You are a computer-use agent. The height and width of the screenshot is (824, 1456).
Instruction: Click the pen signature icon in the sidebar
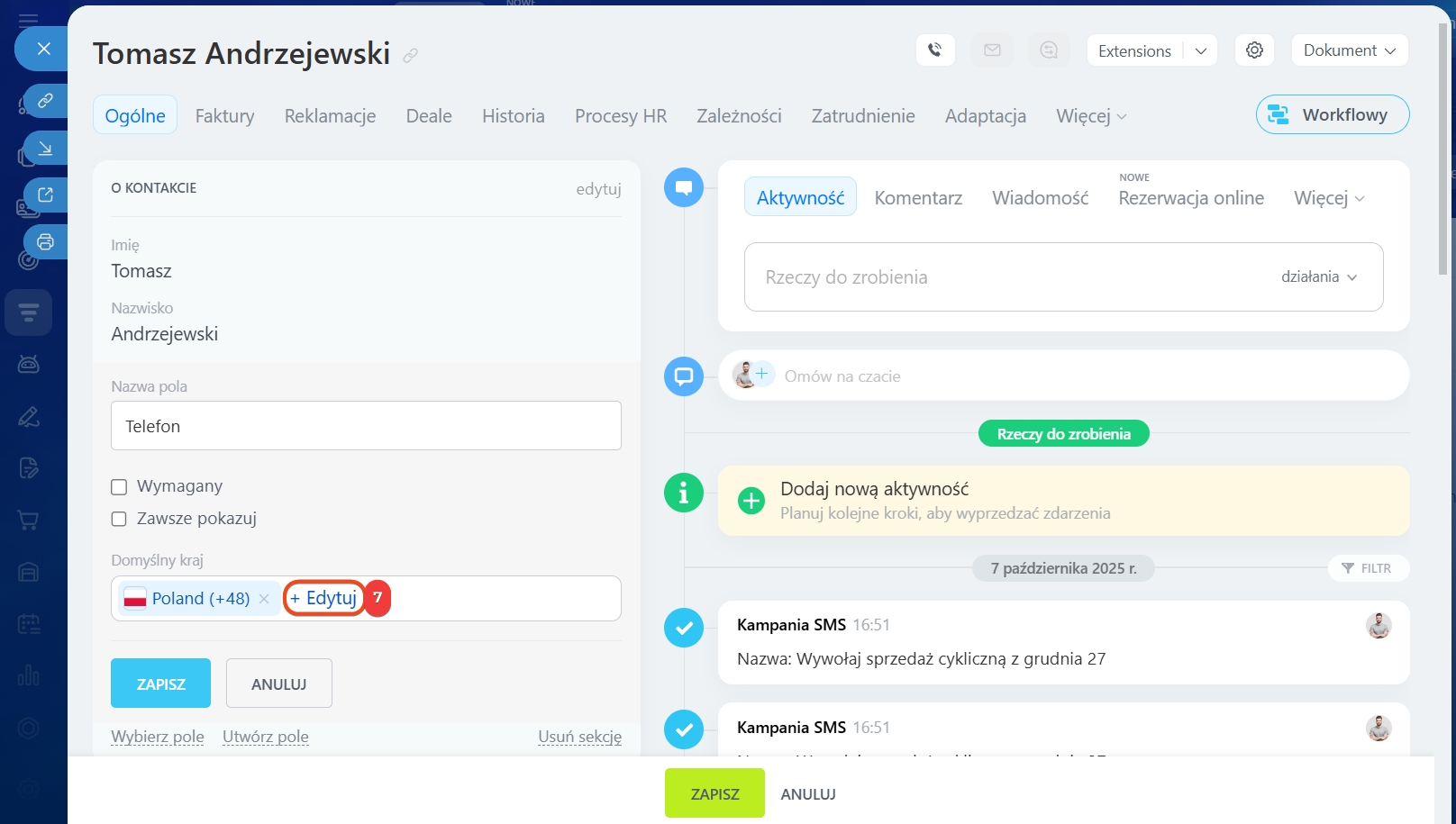[29, 416]
